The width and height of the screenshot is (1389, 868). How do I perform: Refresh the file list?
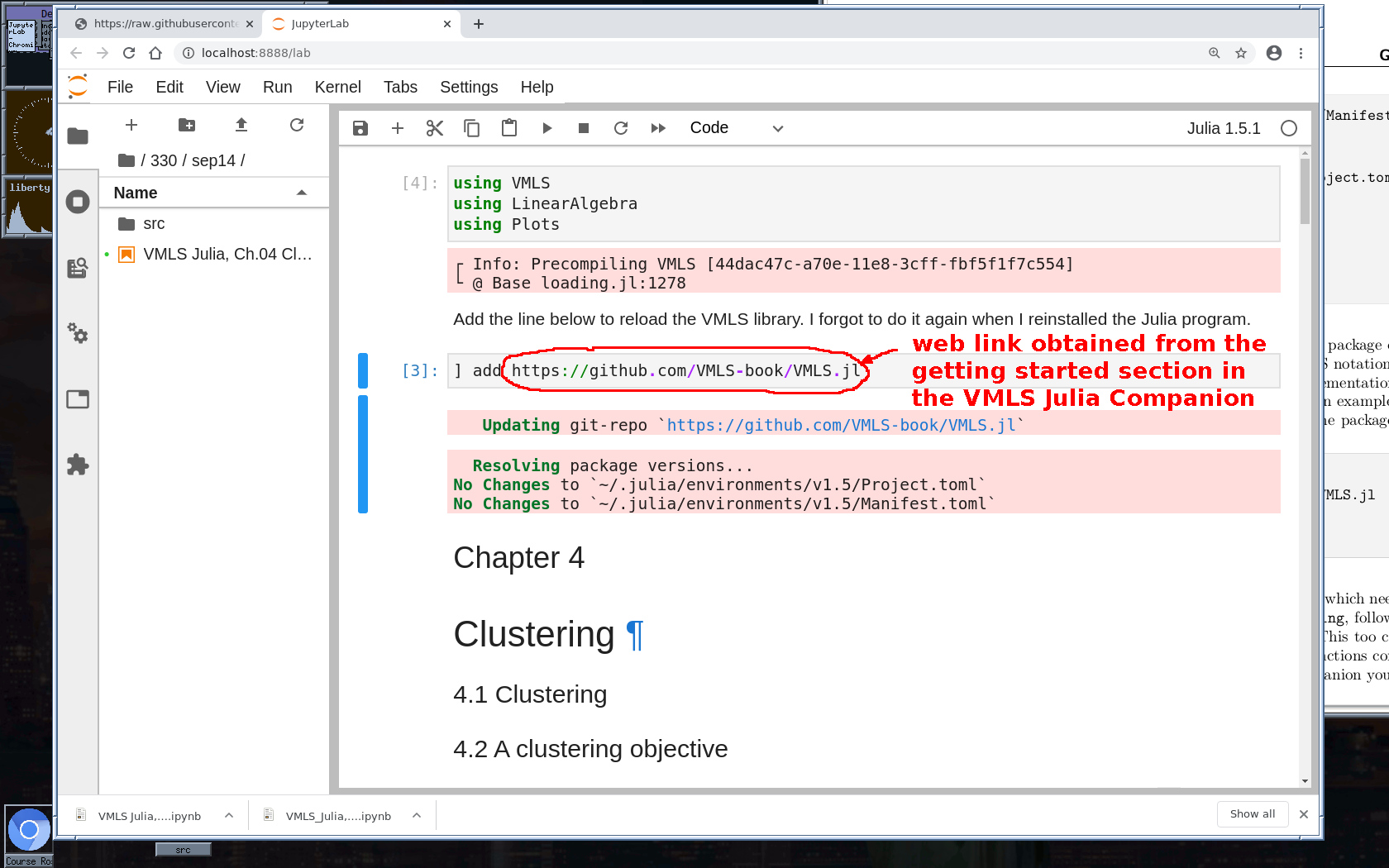[297, 125]
